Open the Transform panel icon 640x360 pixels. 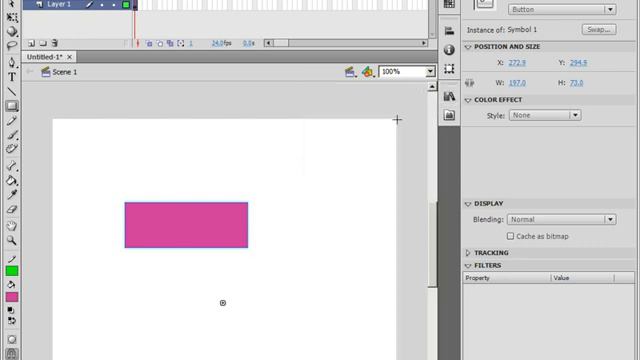pos(449,69)
